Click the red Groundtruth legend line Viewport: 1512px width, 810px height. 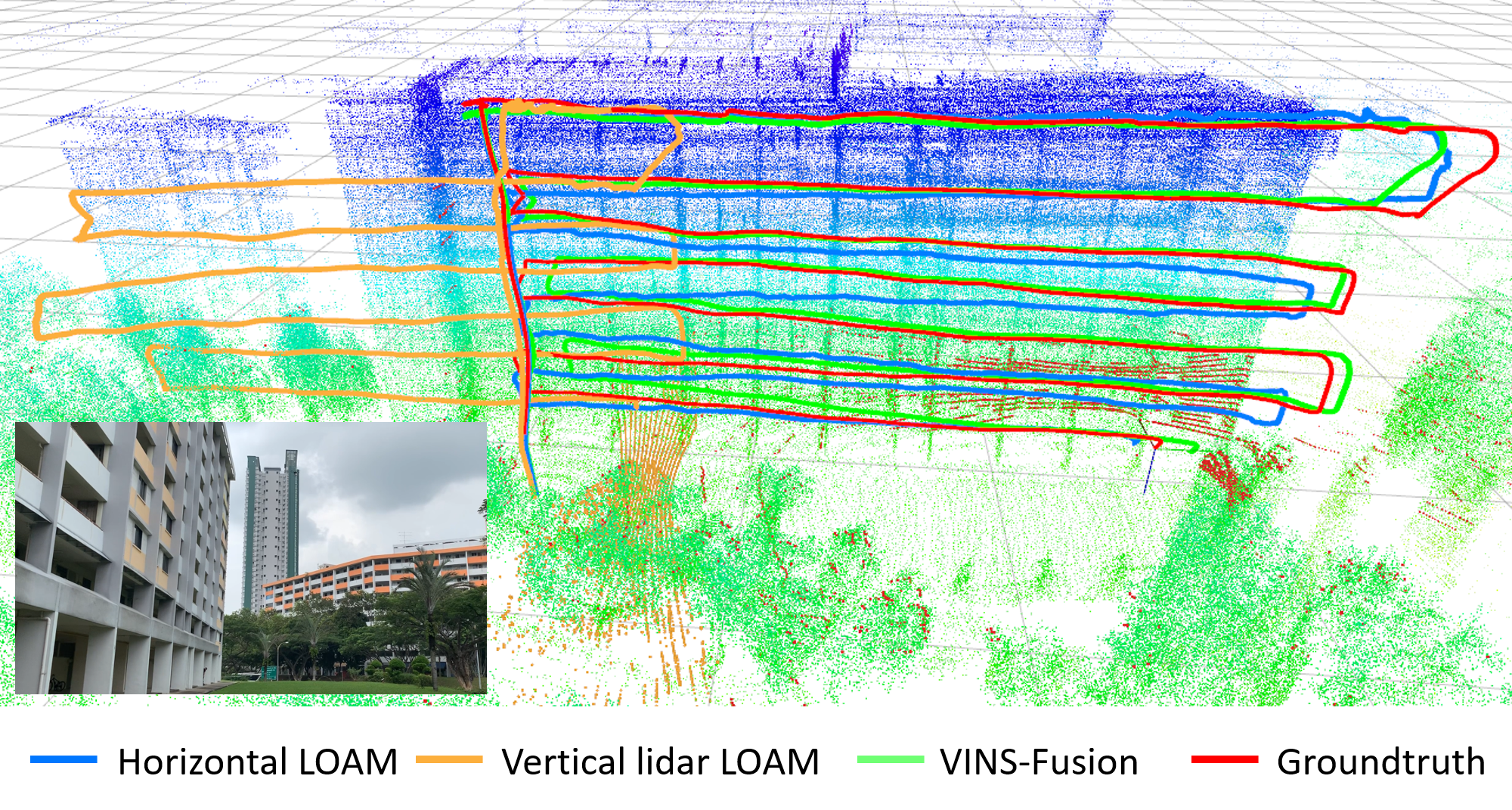tap(1224, 759)
